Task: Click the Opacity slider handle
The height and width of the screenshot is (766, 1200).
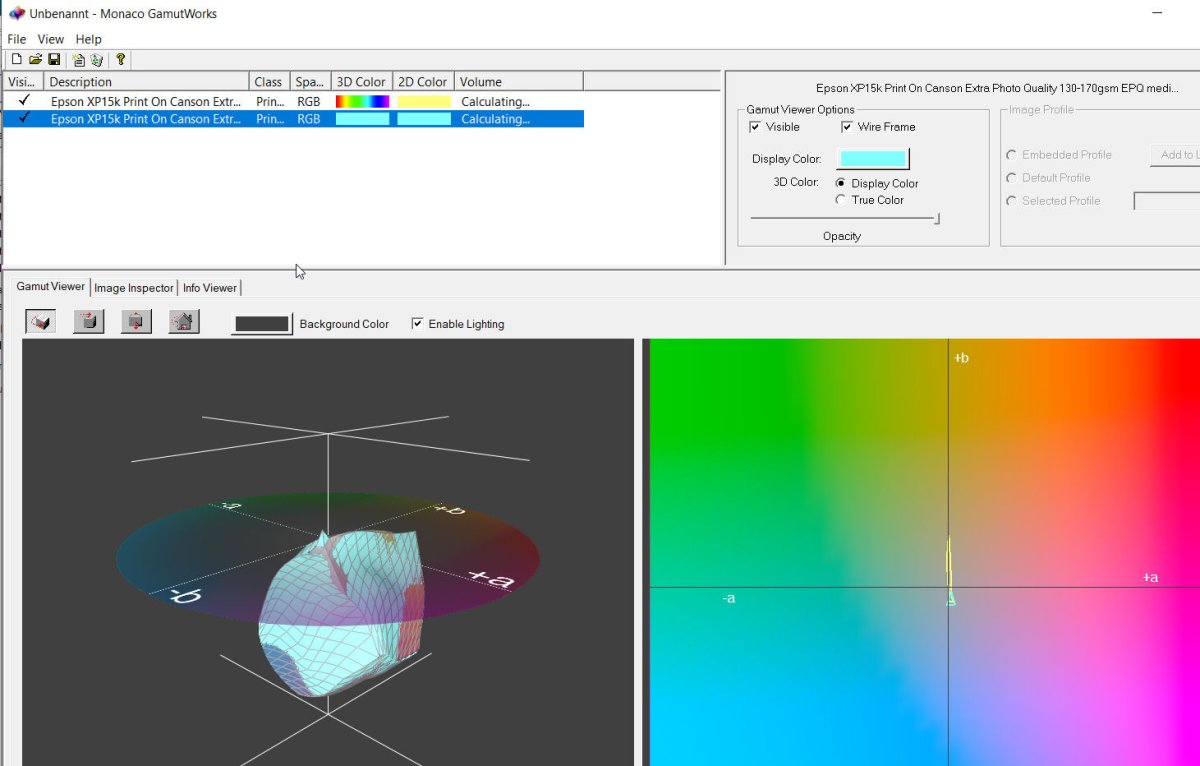Action: pos(937,218)
